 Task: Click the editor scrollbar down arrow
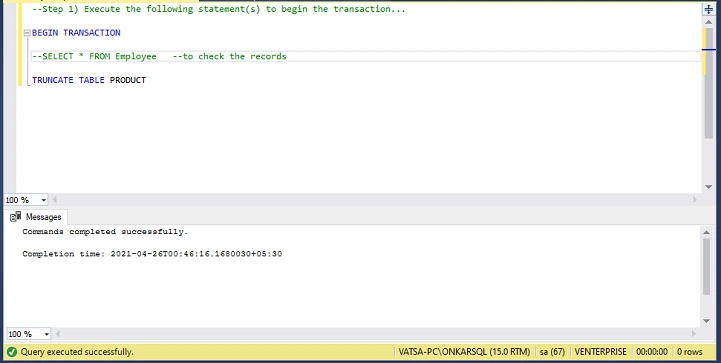[709, 187]
